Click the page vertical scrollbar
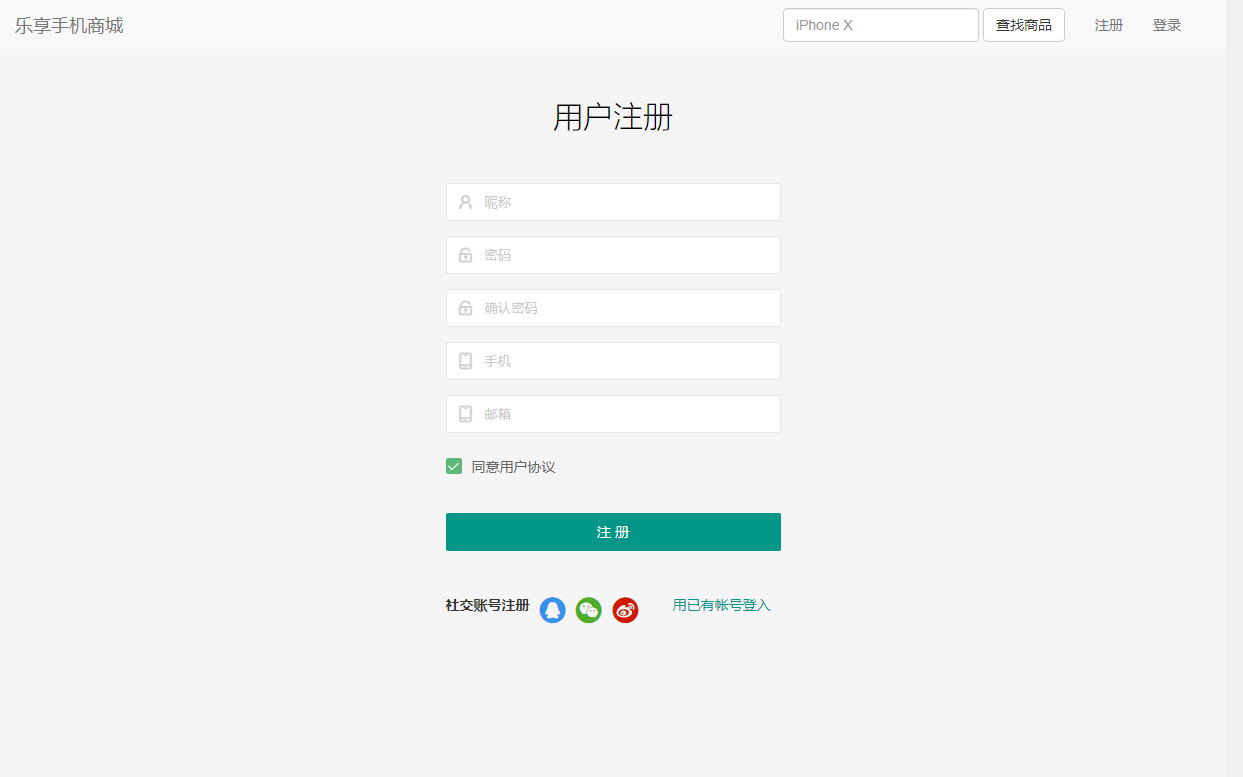Viewport: 1243px width, 777px height. point(1234,388)
